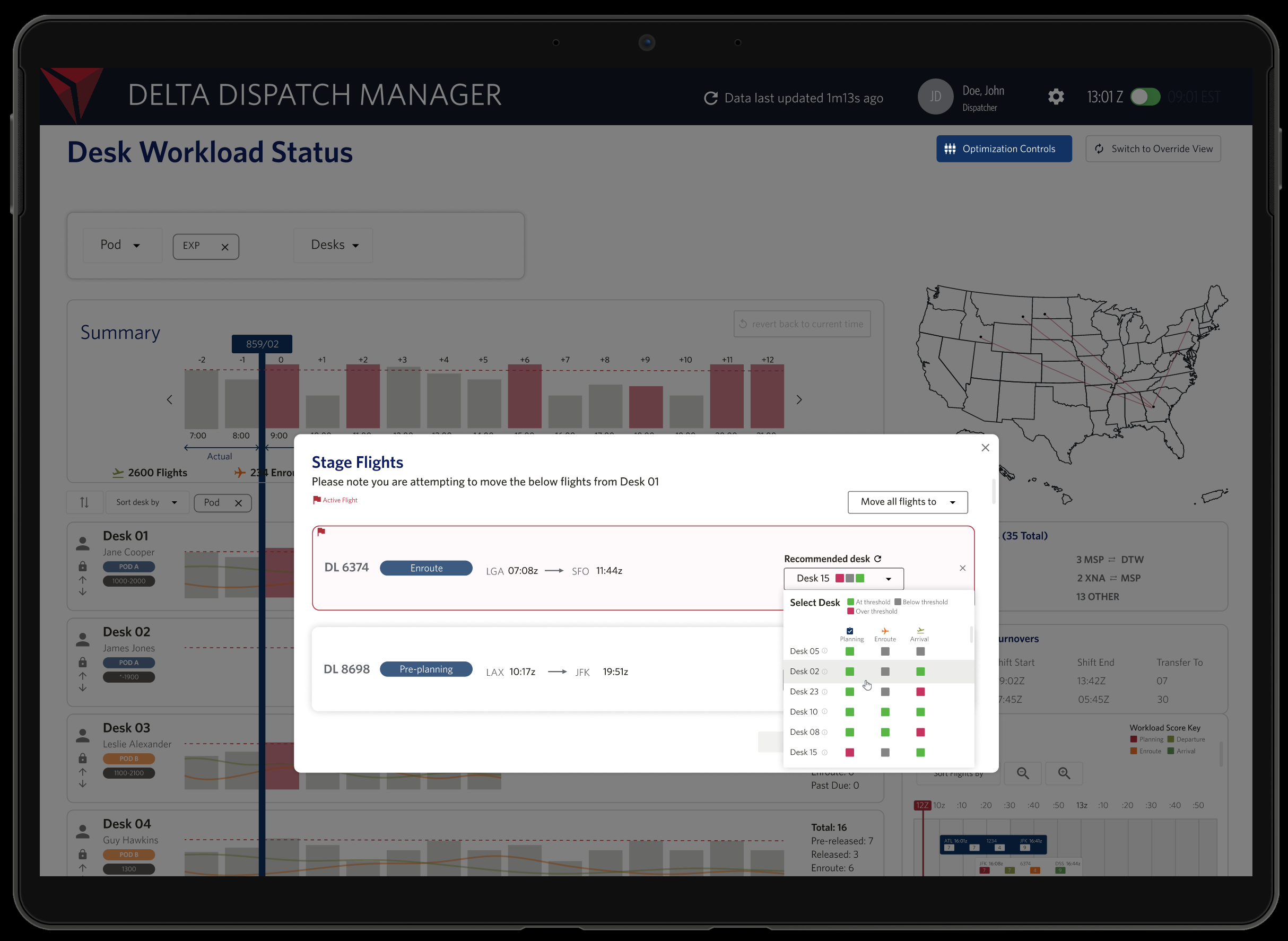
Task: Click the JD user avatar
Action: 935,97
